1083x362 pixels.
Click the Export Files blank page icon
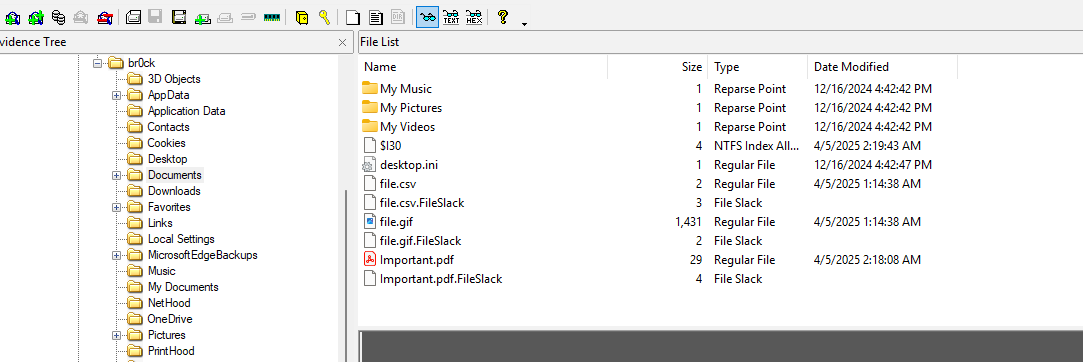[353, 17]
